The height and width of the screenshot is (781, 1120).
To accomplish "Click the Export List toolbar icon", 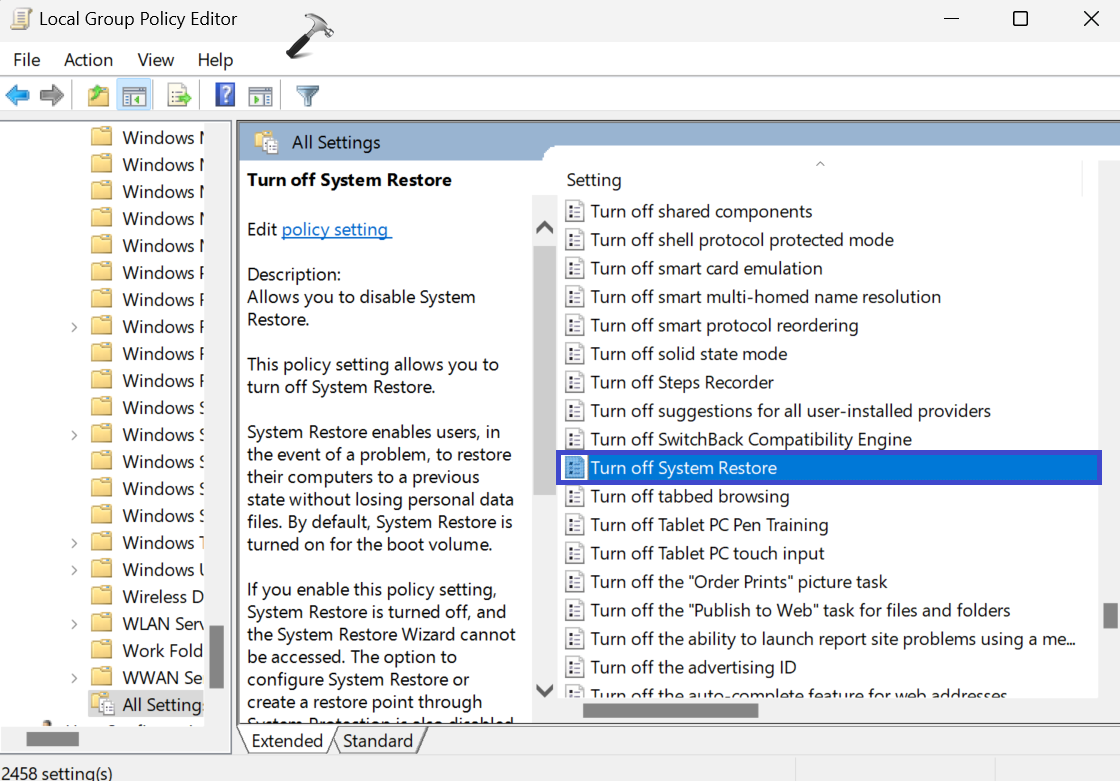I will (x=179, y=96).
